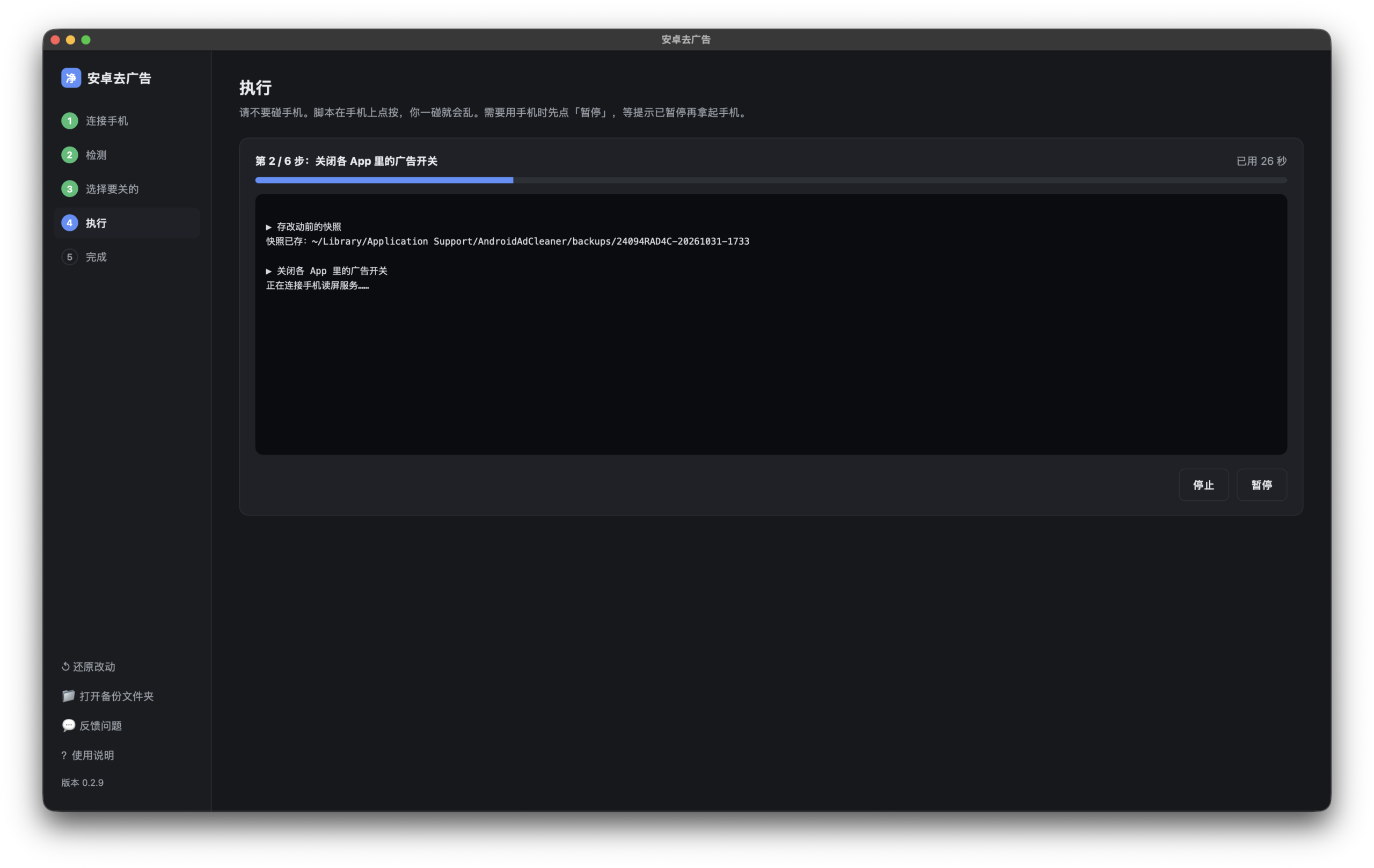Click the question mark icon beside 使用说明

(64, 756)
